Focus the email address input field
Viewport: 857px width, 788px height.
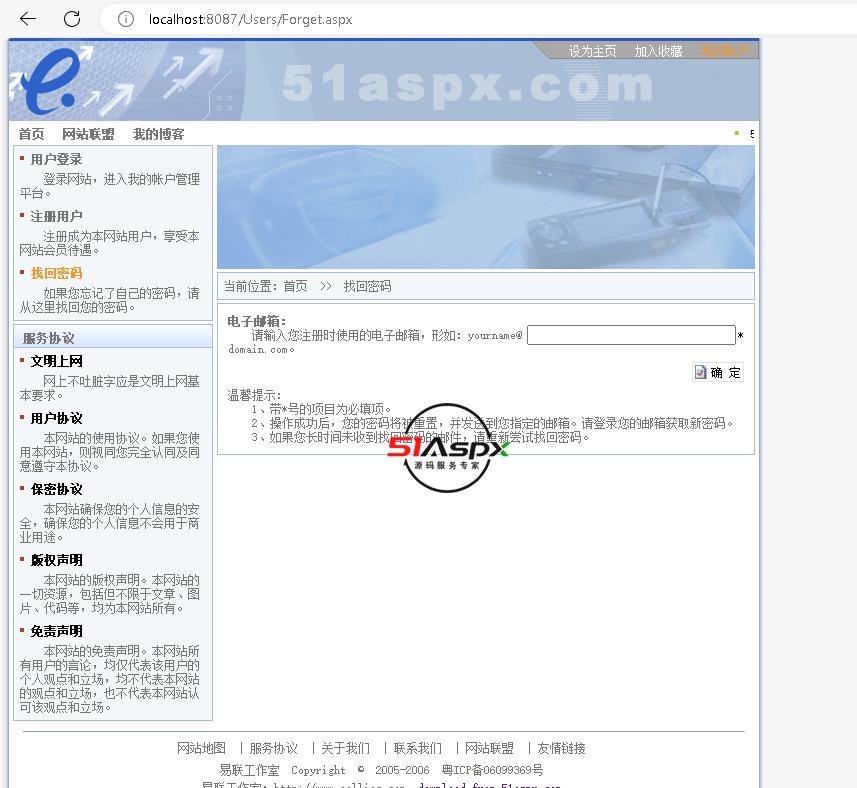tap(631, 335)
